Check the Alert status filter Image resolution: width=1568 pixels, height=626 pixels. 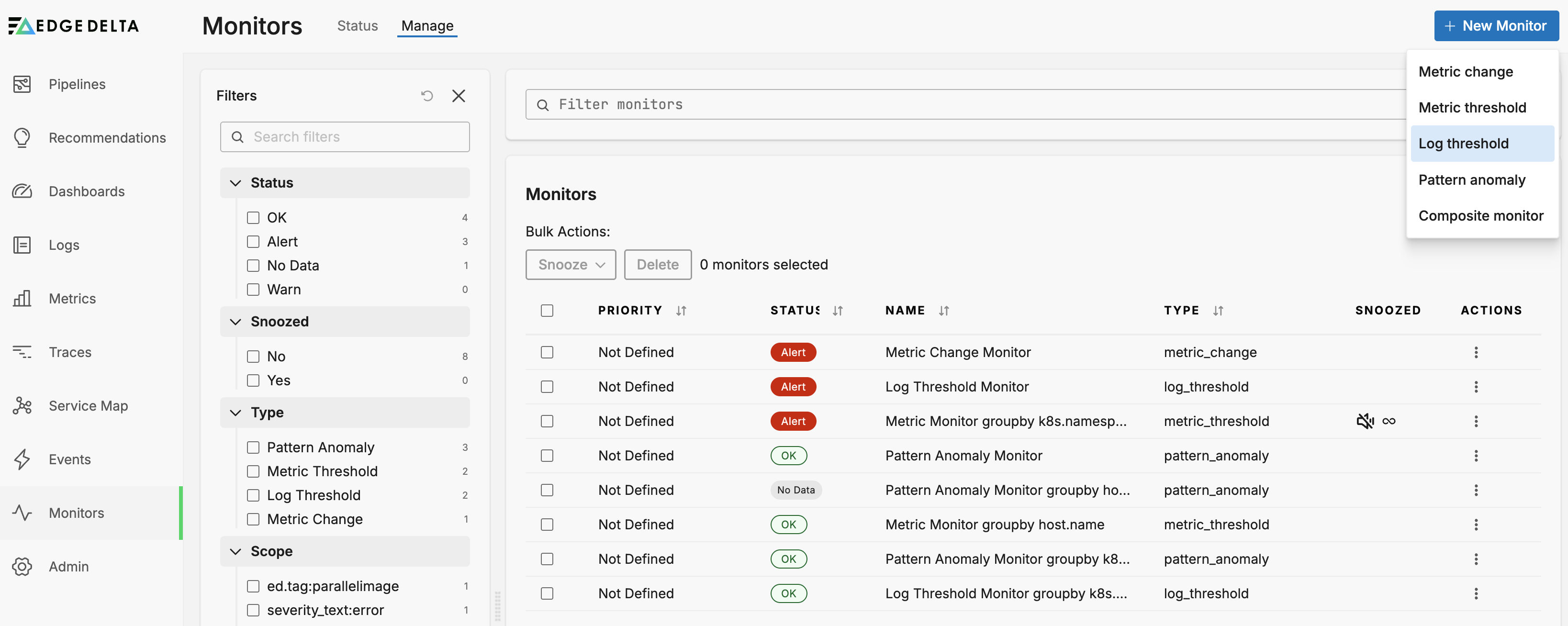click(253, 242)
